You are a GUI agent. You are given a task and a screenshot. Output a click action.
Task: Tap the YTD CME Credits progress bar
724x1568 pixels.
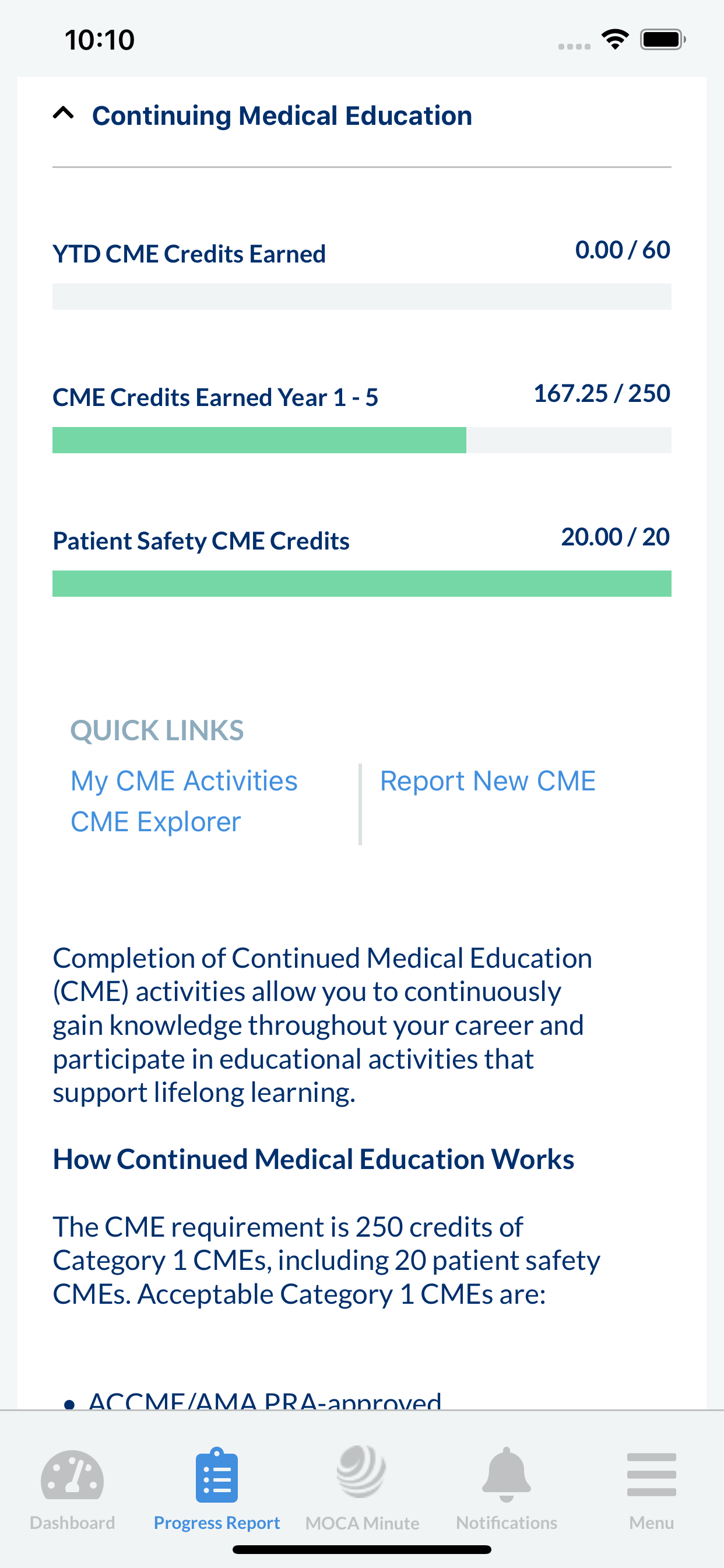[x=362, y=296]
